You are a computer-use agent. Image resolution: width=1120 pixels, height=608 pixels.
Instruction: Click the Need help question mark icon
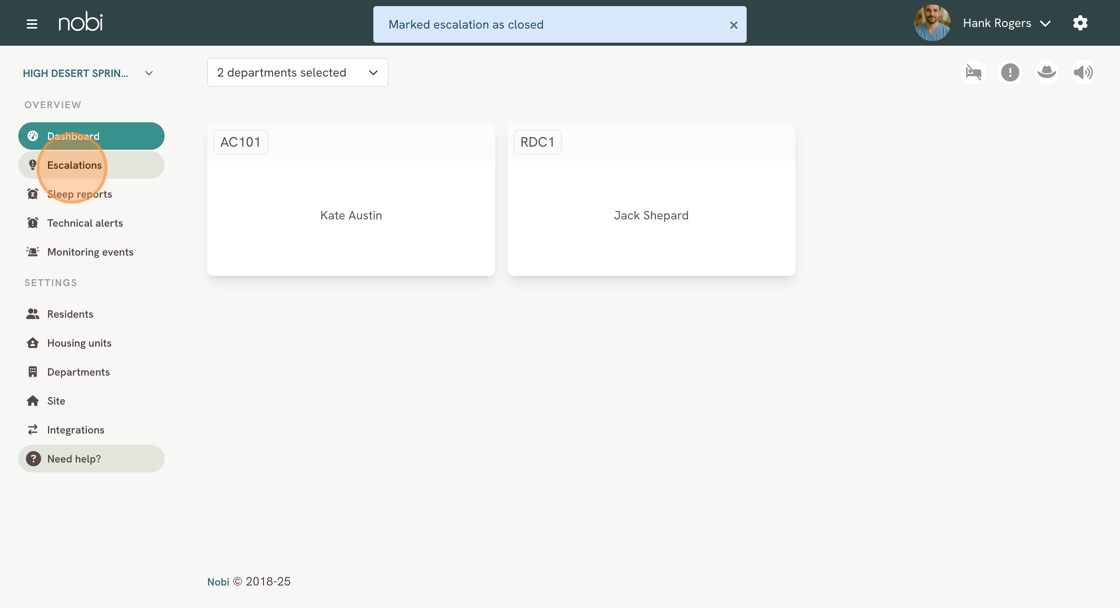[x=34, y=459]
